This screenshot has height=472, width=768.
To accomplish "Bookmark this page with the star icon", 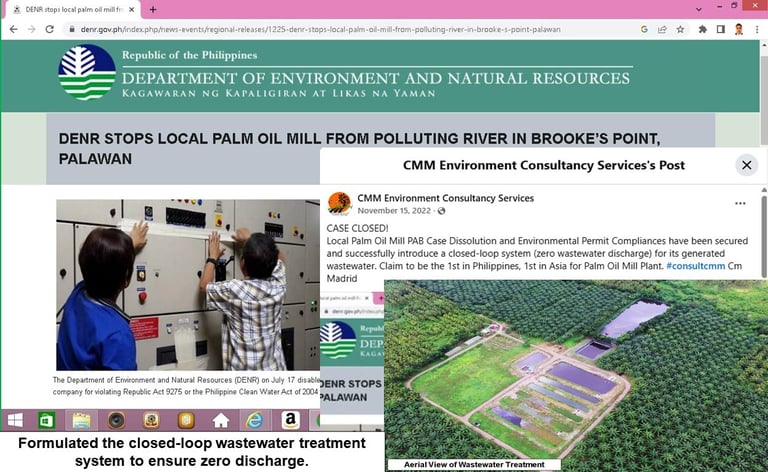I will [x=680, y=29].
